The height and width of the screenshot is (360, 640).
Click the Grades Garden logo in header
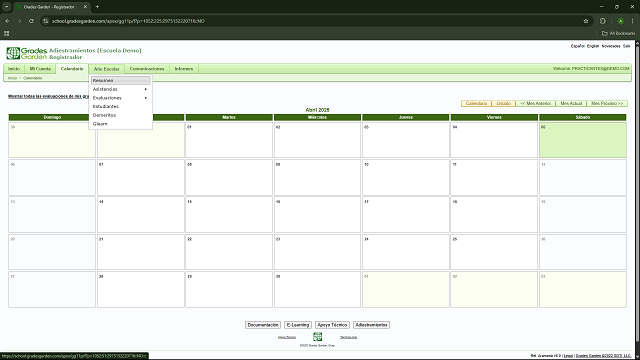click(x=27, y=53)
